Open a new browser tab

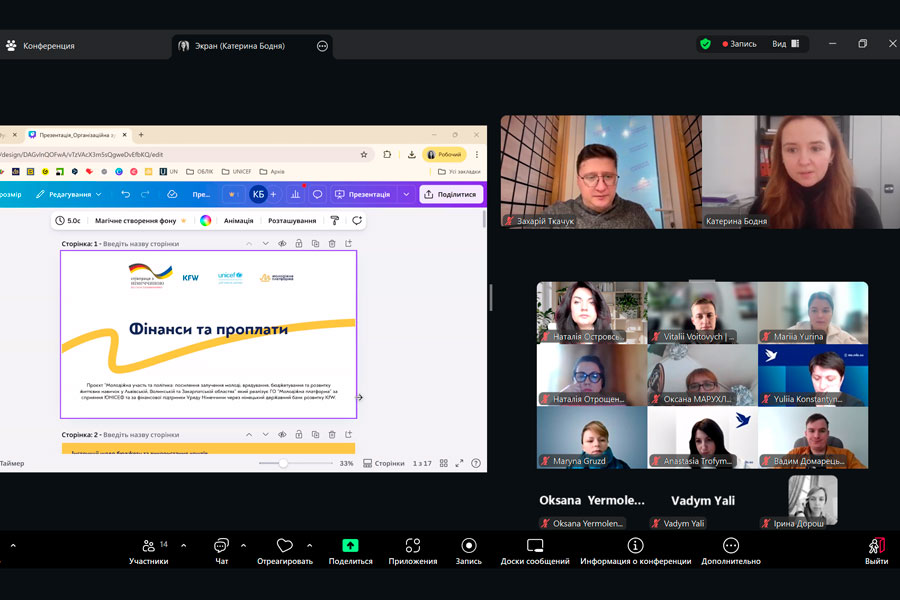[x=141, y=135]
